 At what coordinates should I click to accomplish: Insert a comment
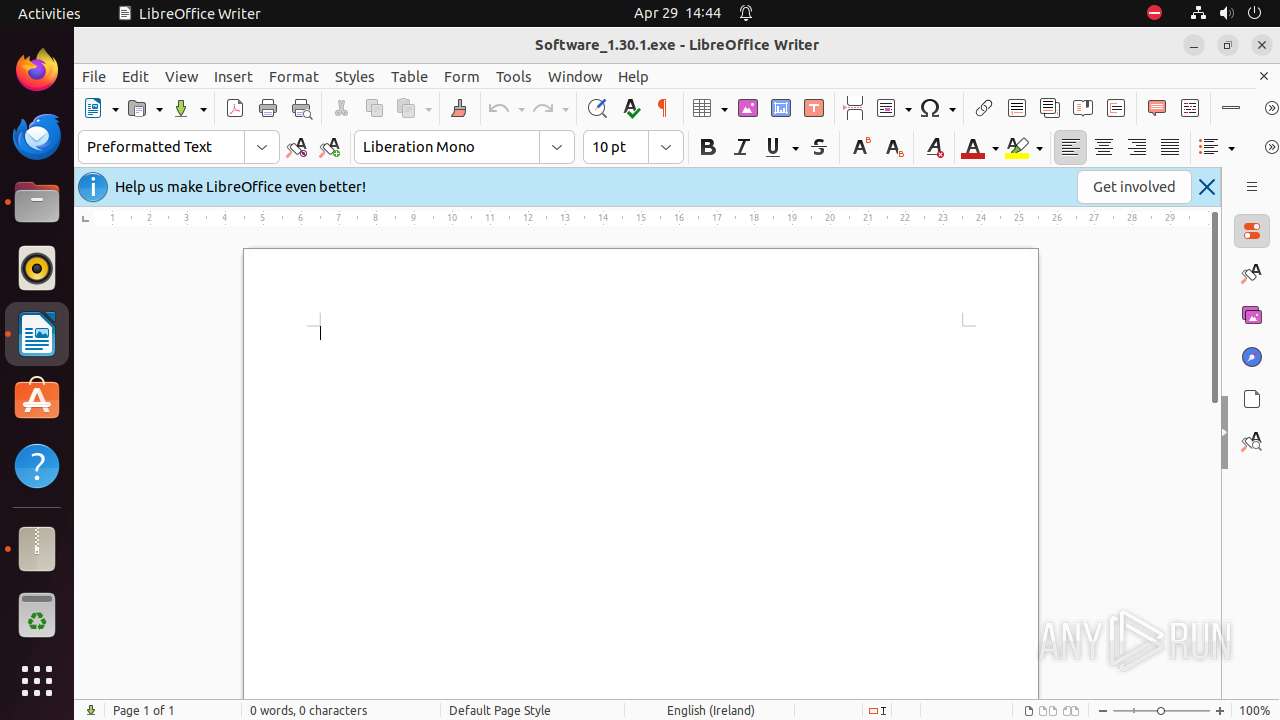coord(1157,108)
